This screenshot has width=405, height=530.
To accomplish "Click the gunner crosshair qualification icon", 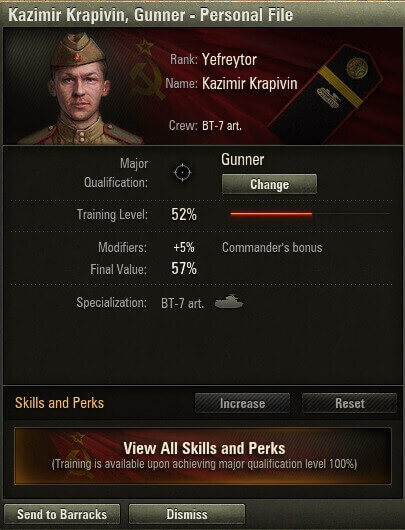I will coord(183,173).
